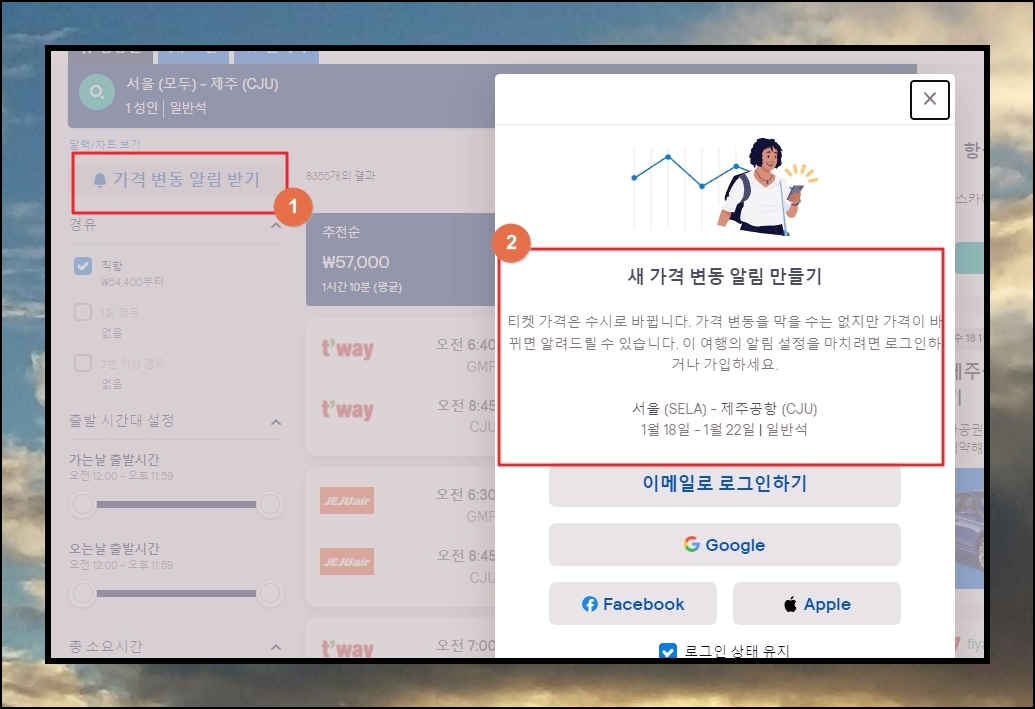Viewport: 1035px width, 709px height.
Task: Click 1월 18일 - 1월 22일 date text
Action: click(x=698, y=430)
